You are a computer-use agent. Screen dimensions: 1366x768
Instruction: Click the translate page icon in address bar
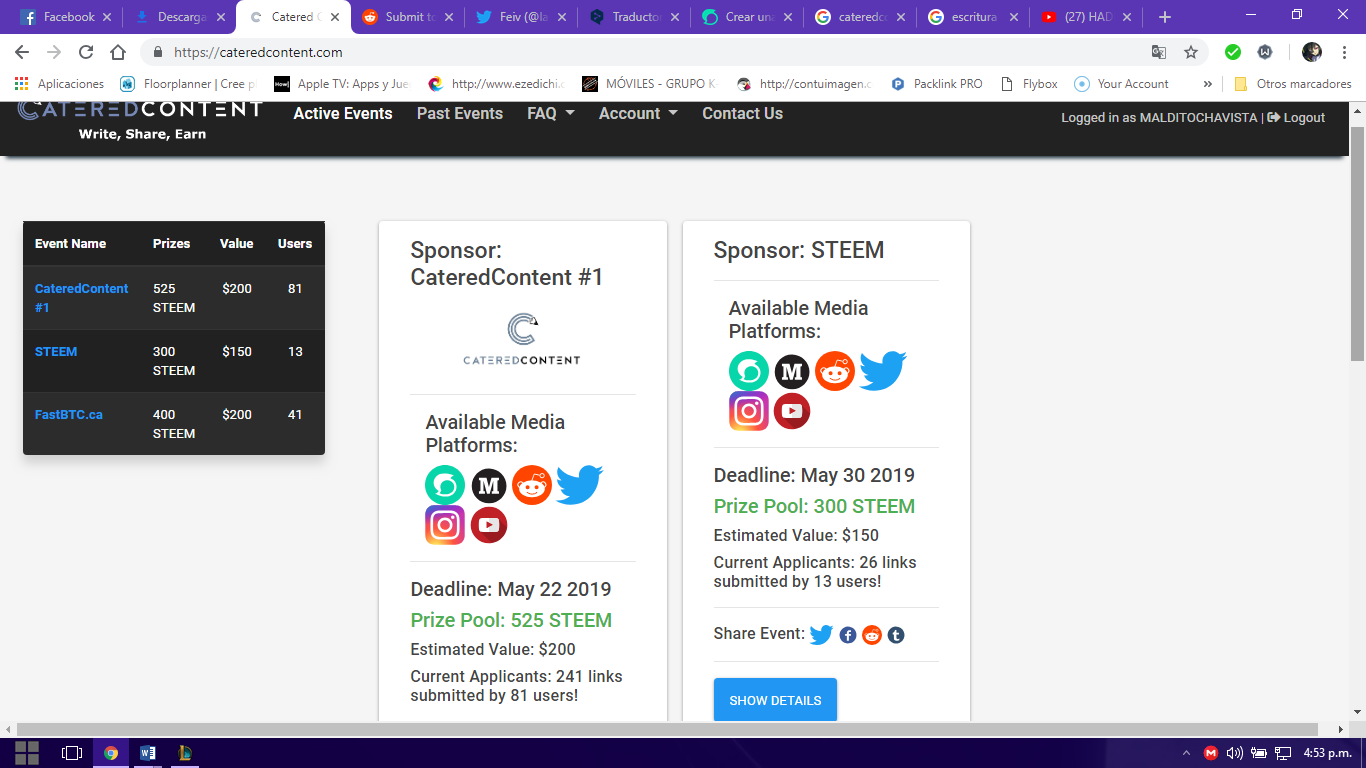click(x=1159, y=52)
